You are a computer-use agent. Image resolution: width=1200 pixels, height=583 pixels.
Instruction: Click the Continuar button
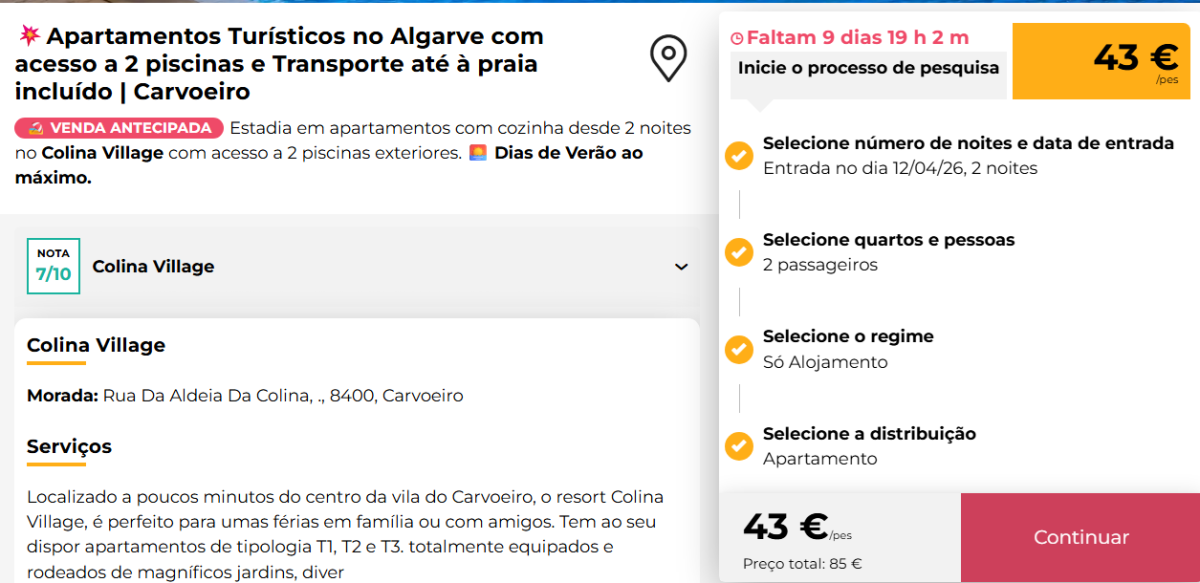[x=1080, y=538]
